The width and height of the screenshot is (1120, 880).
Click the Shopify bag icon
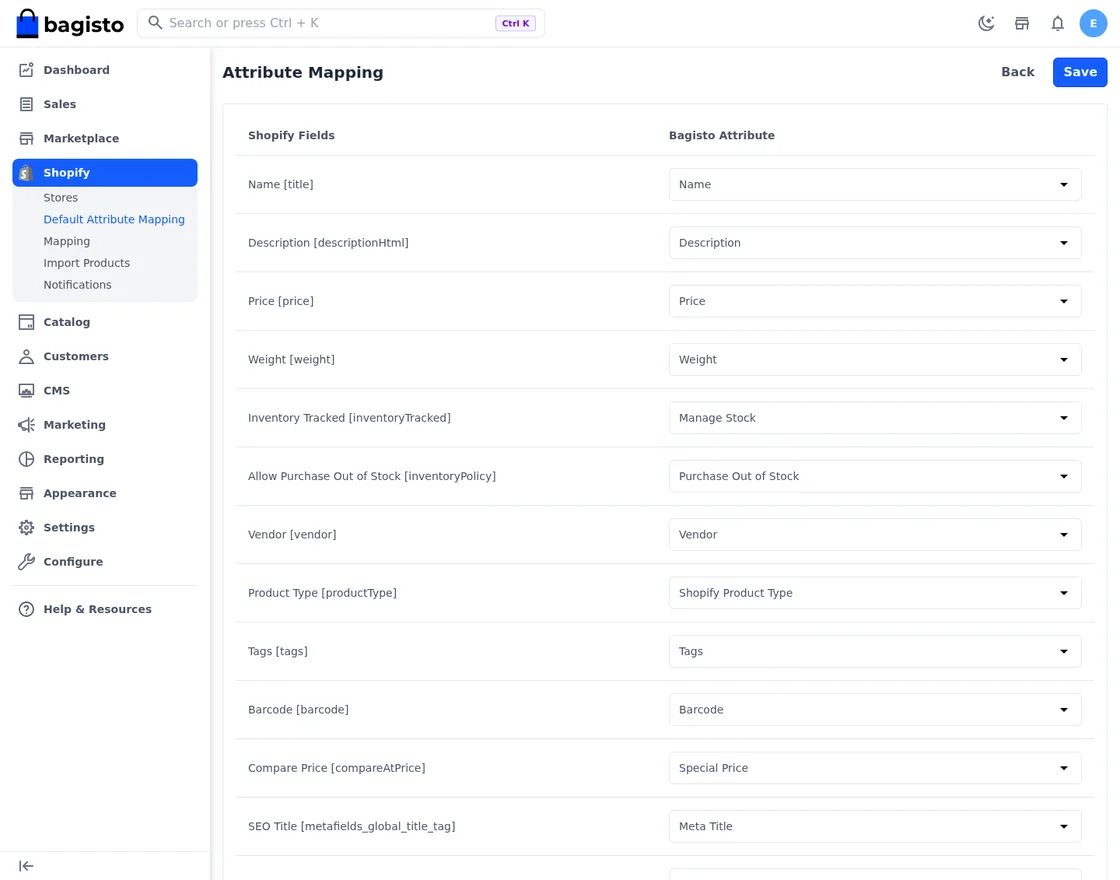coord(26,173)
